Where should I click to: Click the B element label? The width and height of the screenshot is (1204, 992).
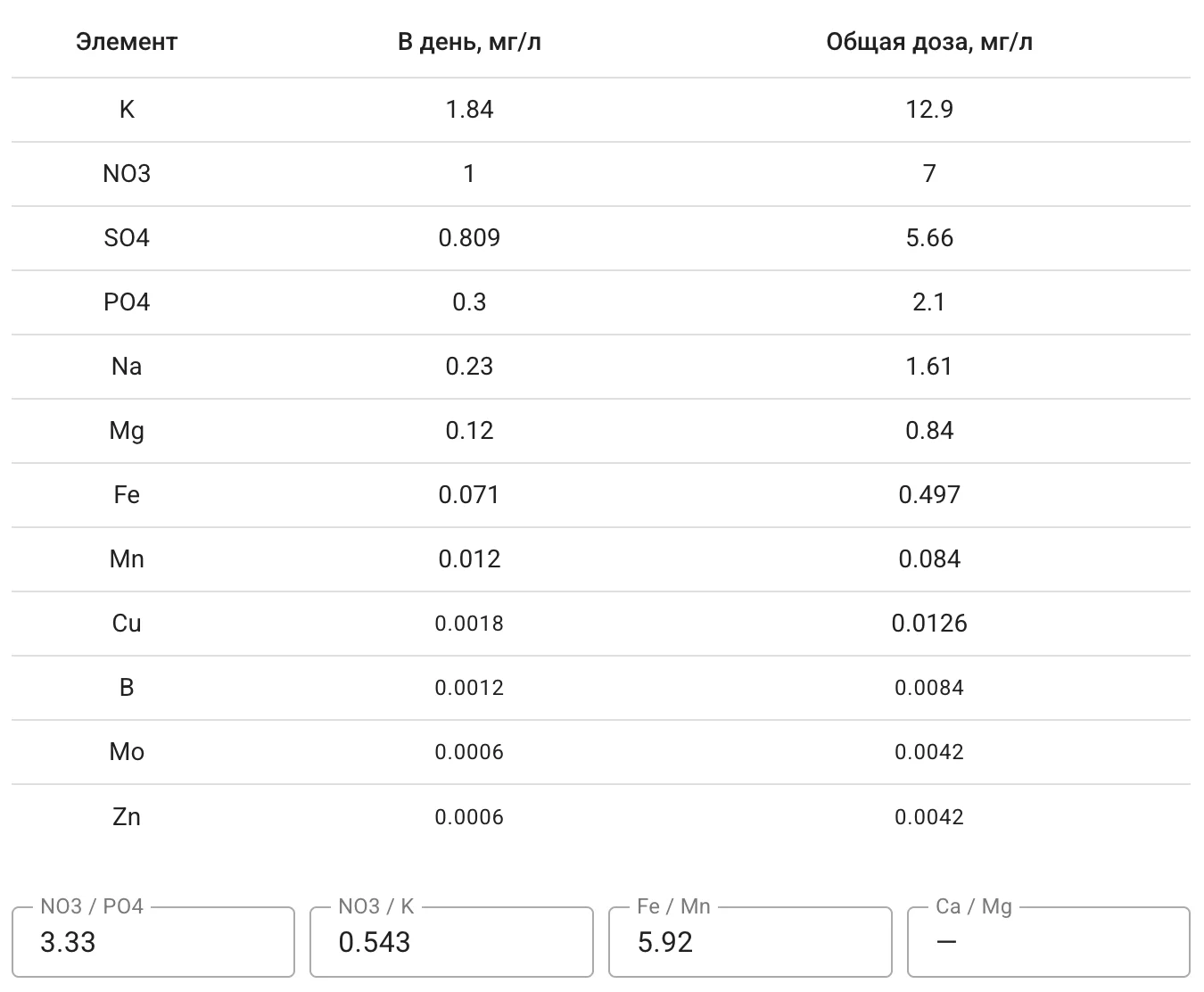pyautogui.click(x=127, y=688)
